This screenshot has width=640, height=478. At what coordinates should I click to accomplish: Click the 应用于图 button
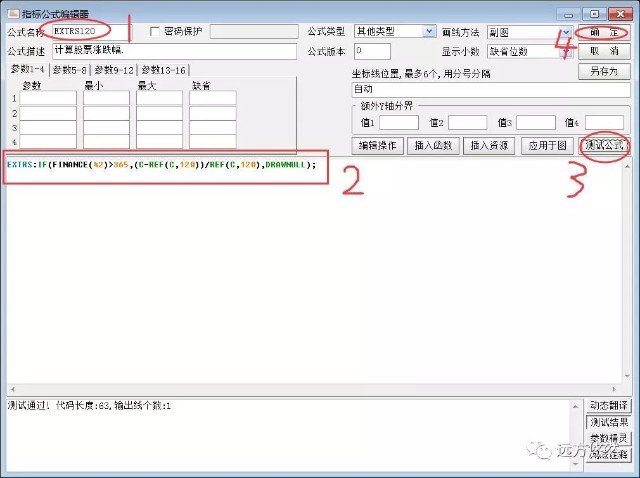click(x=547, y=146)
